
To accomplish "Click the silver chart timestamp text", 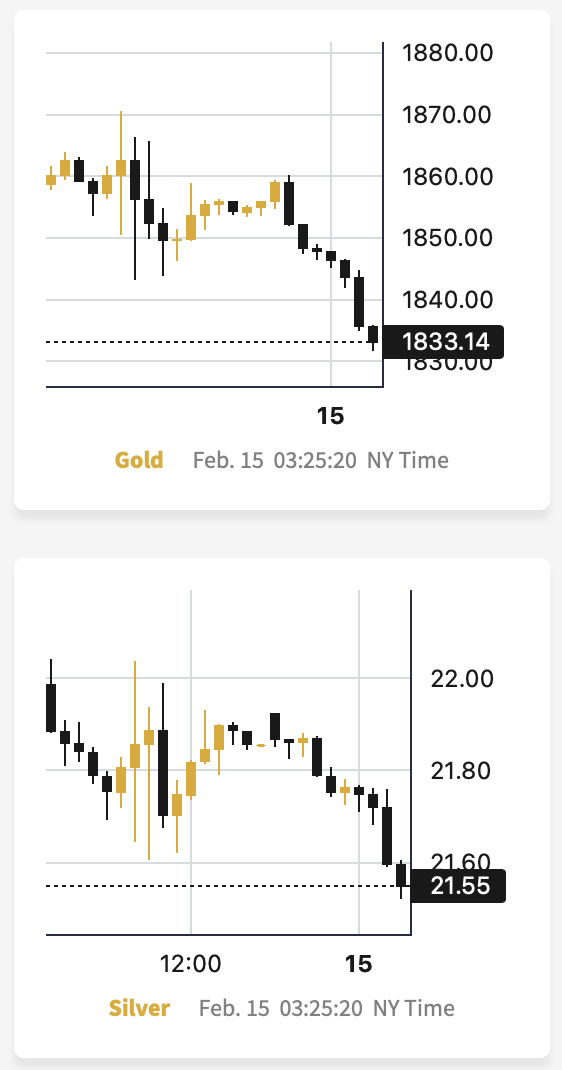I will tap(327, 1008).
